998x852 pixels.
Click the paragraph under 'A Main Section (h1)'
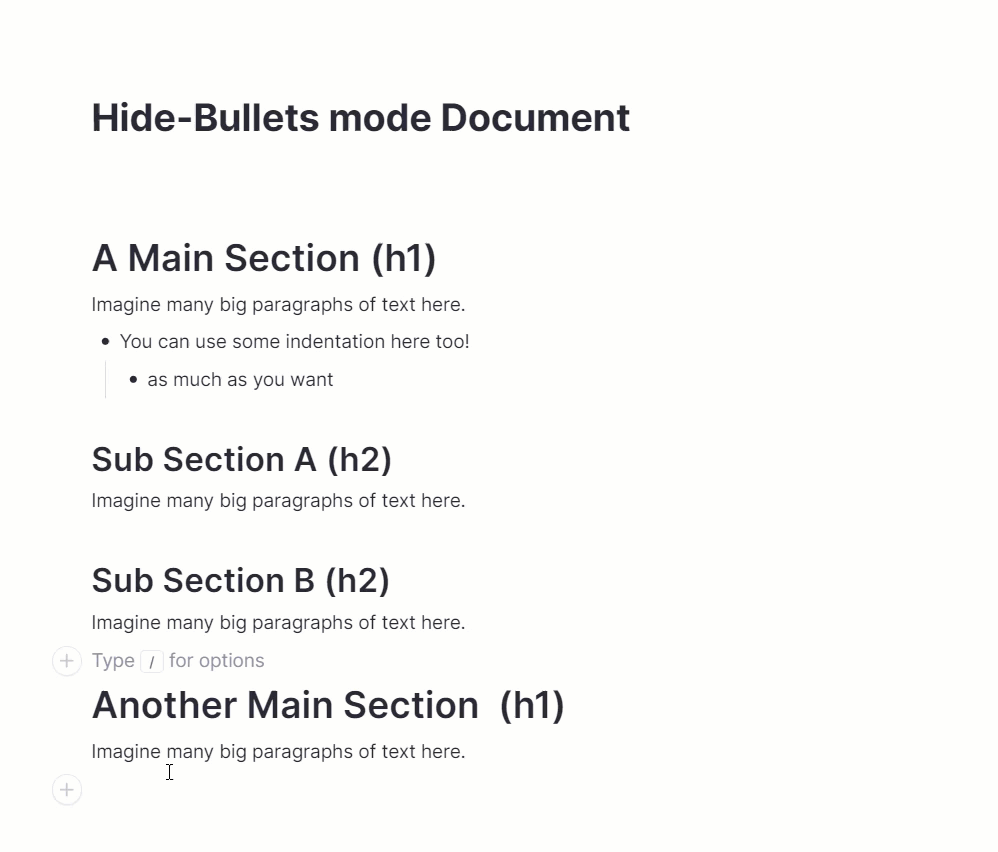click(278, 305)
